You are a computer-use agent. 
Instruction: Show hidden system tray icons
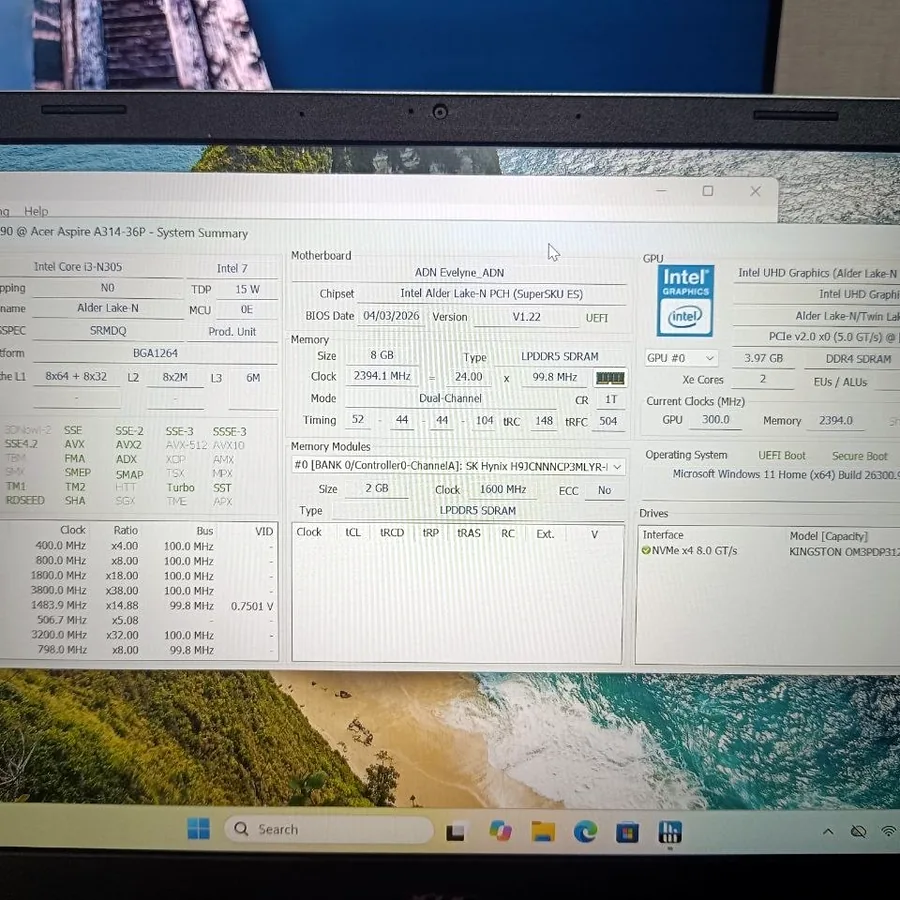[828, 831]
